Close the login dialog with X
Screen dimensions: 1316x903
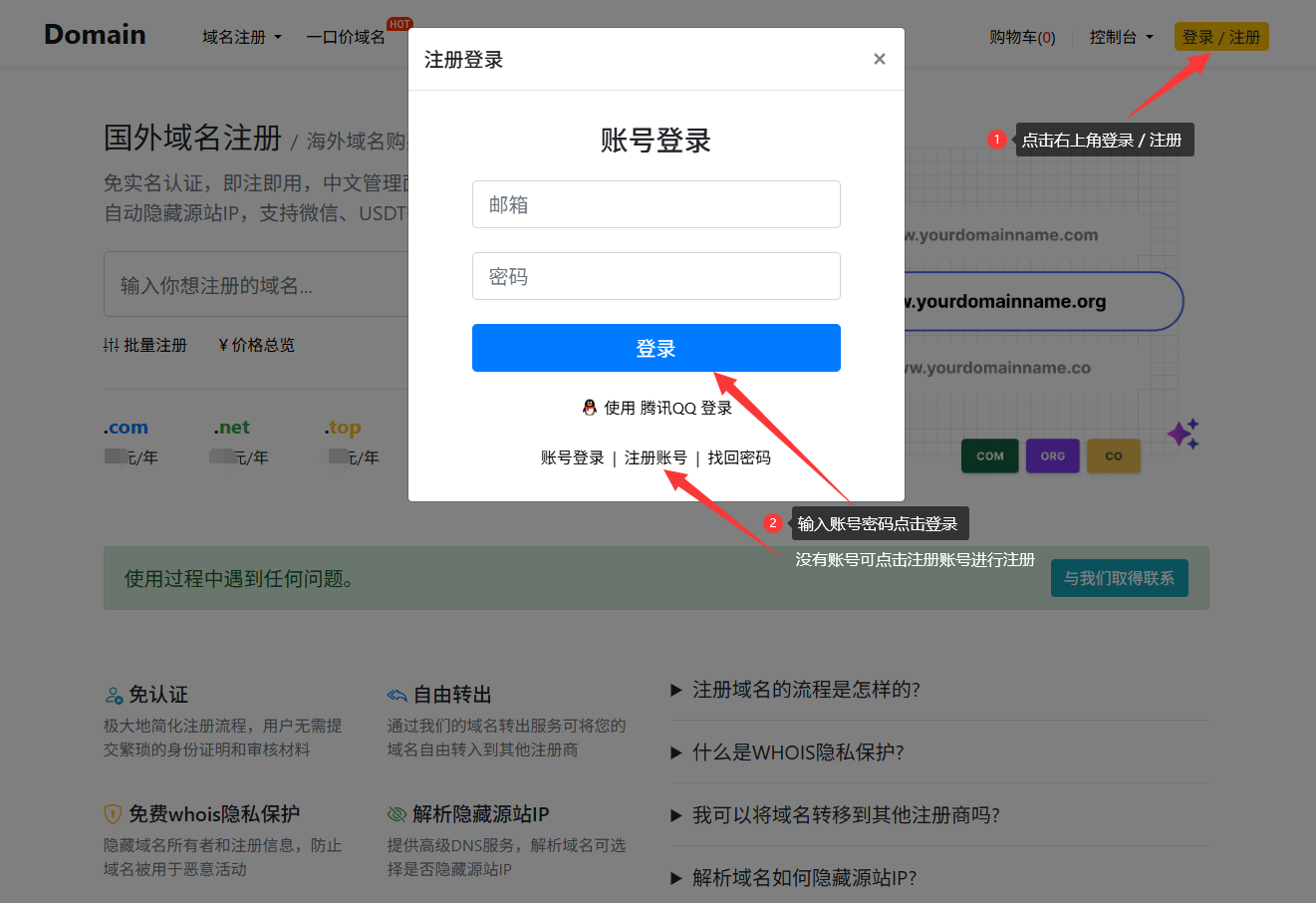879,60
